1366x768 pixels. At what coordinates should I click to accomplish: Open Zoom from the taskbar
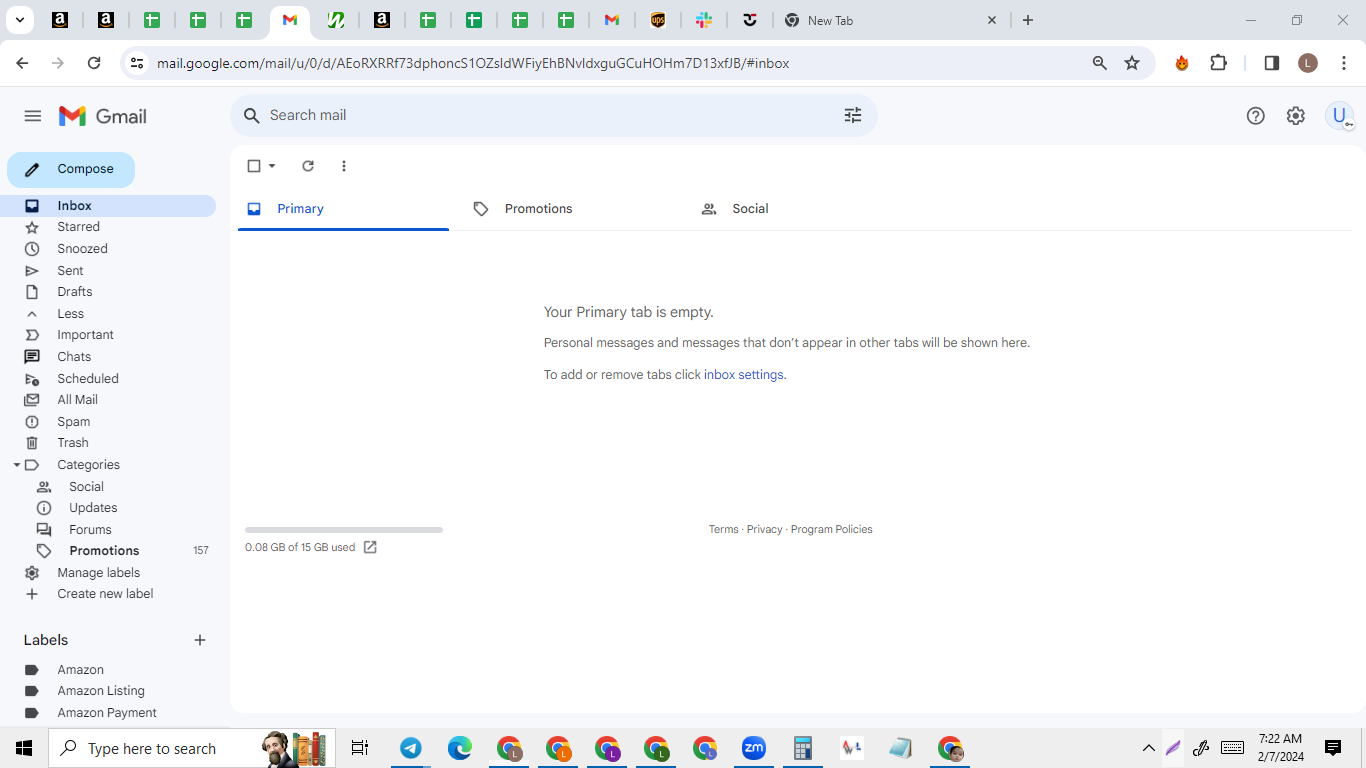753,748
